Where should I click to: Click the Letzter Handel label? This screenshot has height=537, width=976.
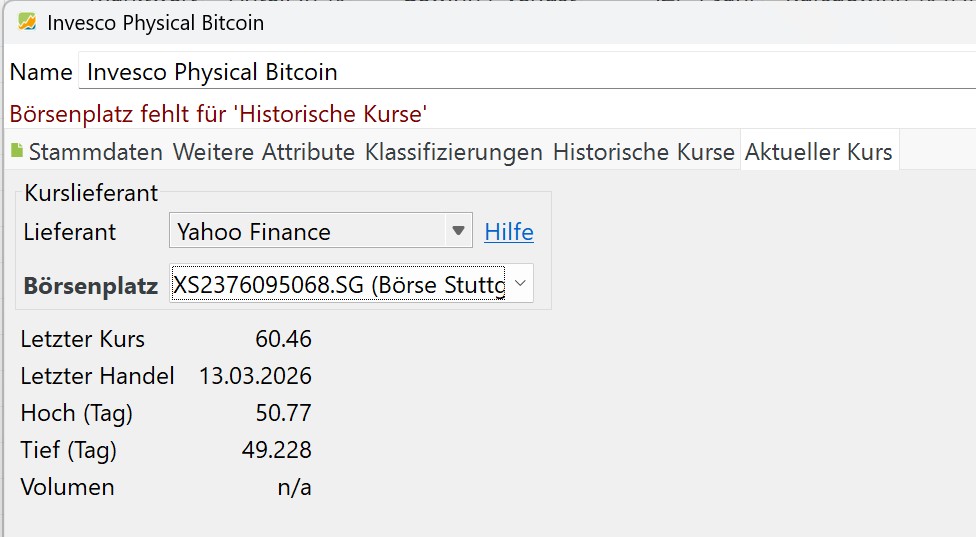98,376
